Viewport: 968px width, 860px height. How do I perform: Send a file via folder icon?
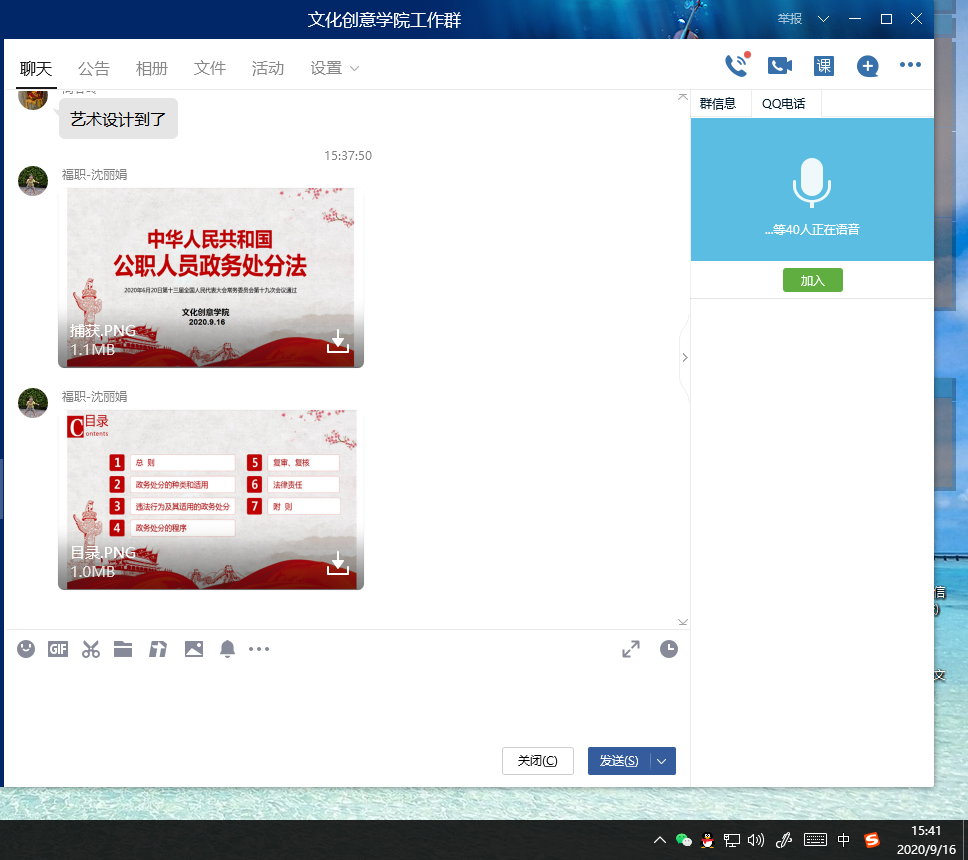pyautogui.click(x=123, y=649)
